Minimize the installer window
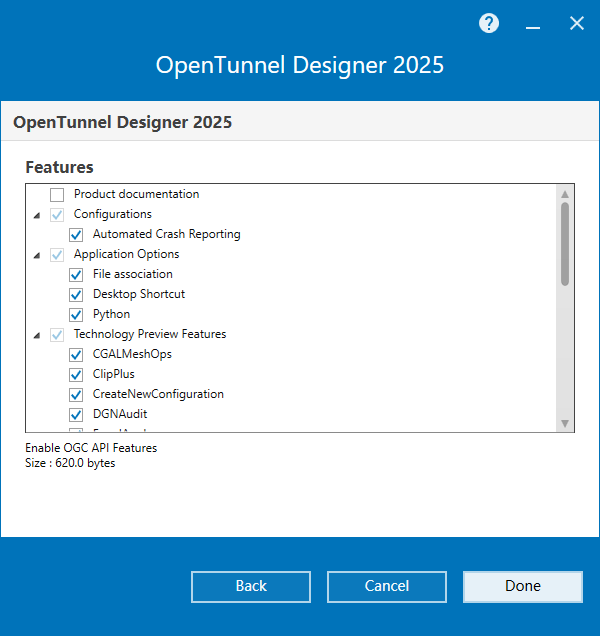This screenshot has width=600, height=636. point(533,27)
